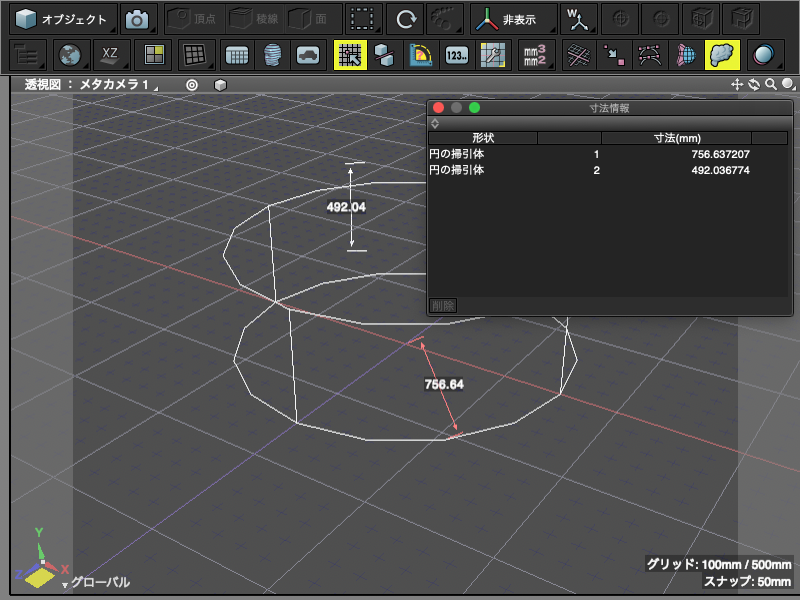800x600 pixels.
Task: Click the two cubes with line icon
Action: point(384,55)
